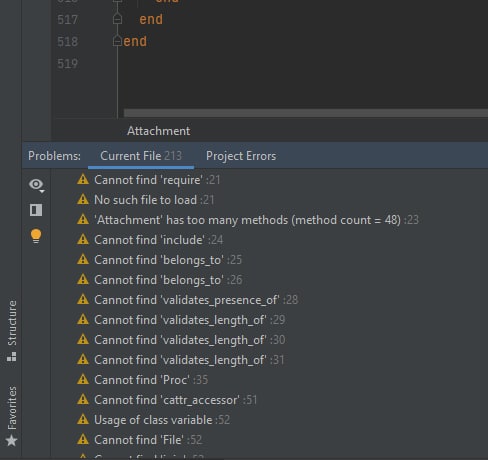Open the eye view options icon

(35, 184)
